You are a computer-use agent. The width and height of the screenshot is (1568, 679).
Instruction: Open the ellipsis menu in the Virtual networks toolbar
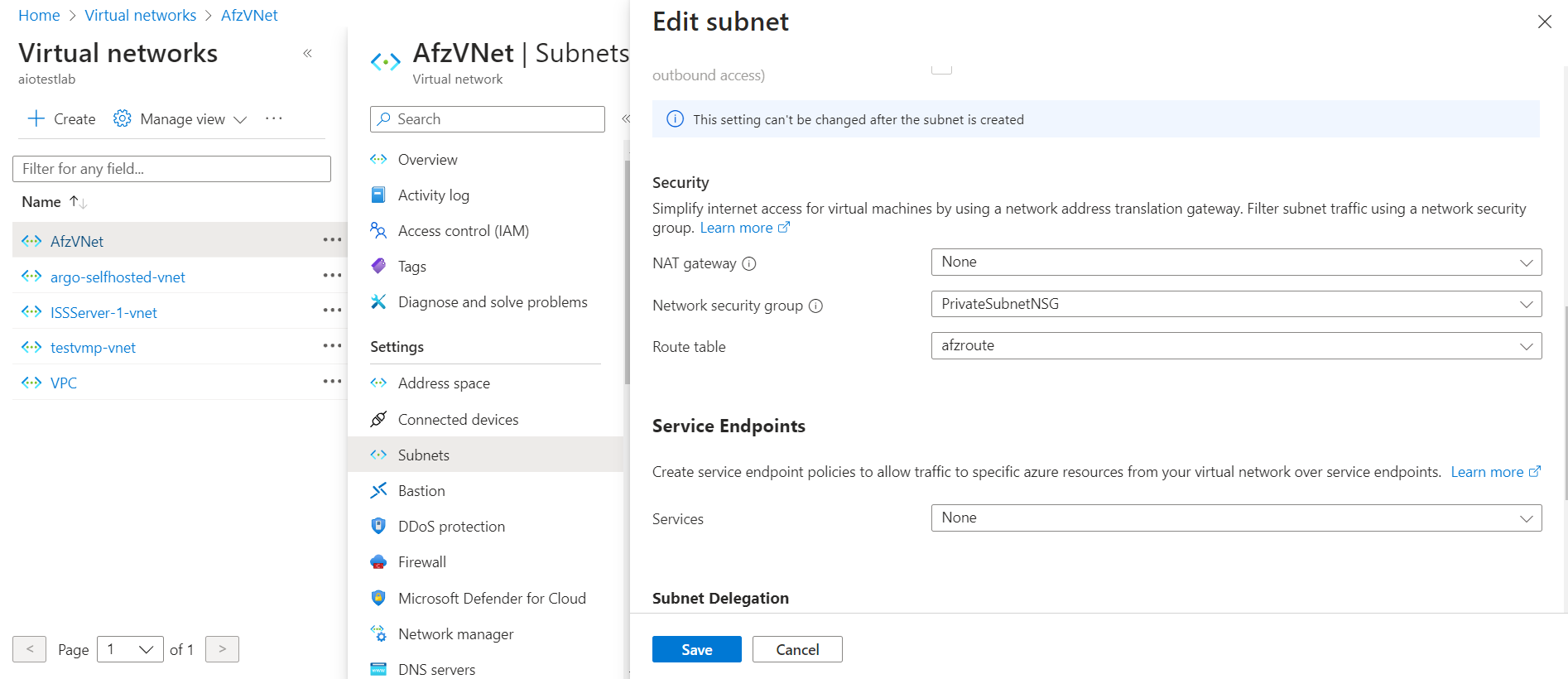coord(274,118)
